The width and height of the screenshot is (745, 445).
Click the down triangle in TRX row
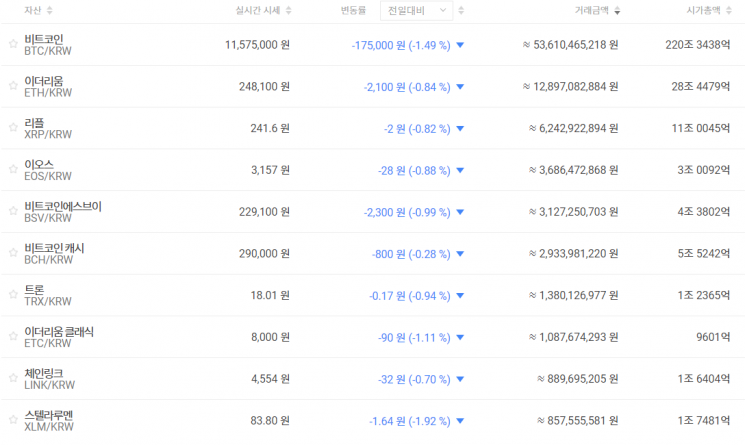(460, 296)
